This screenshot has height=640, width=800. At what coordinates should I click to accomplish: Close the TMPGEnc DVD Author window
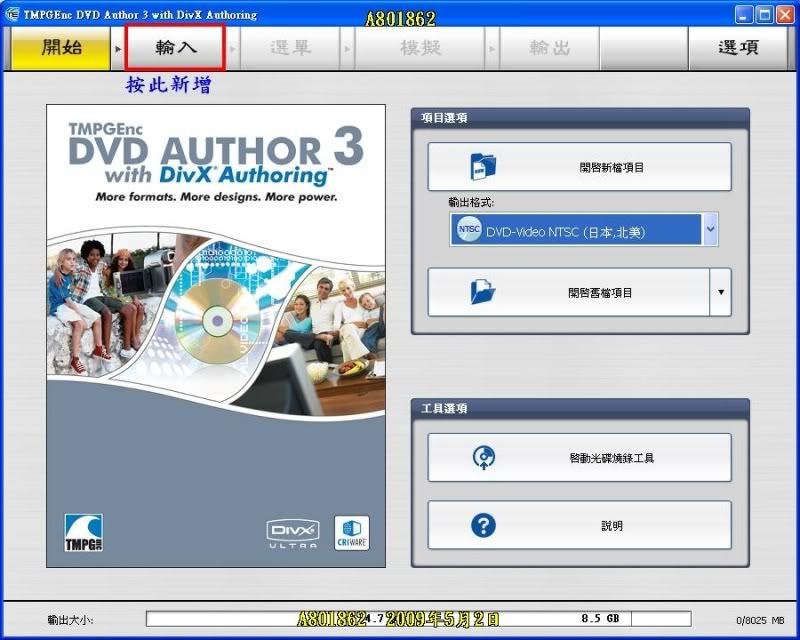point(785,14)
